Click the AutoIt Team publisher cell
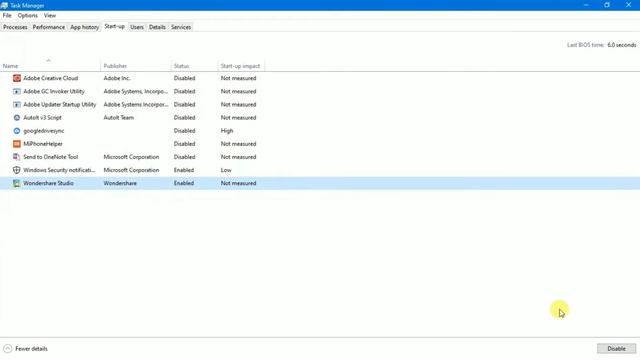Screen dimensions: 640x360 click(118, 118)
